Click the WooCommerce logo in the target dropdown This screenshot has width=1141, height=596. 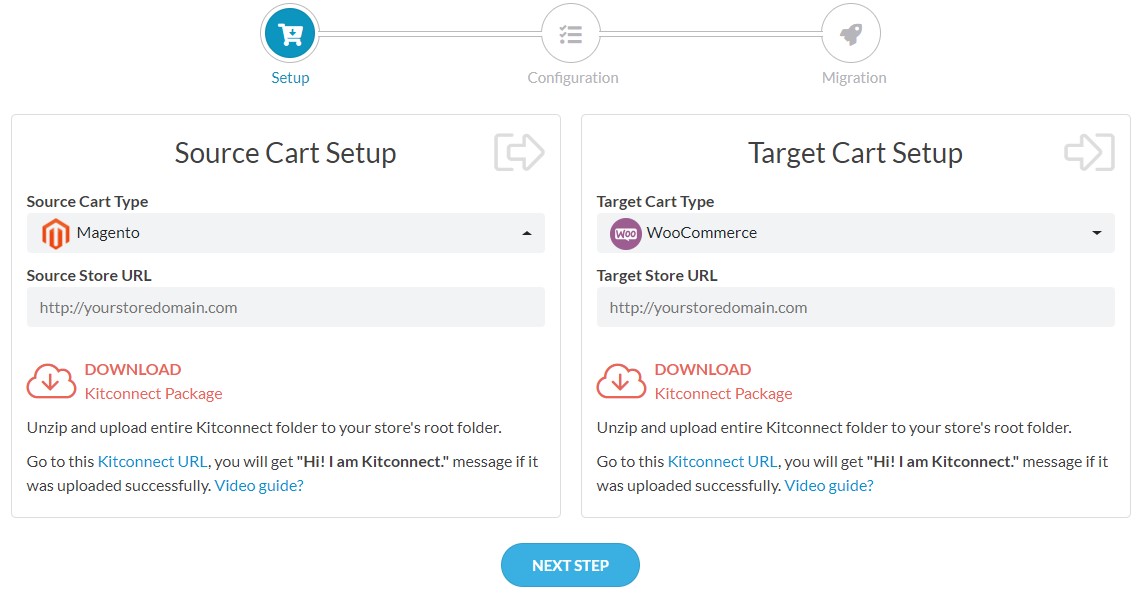point(625,234)
